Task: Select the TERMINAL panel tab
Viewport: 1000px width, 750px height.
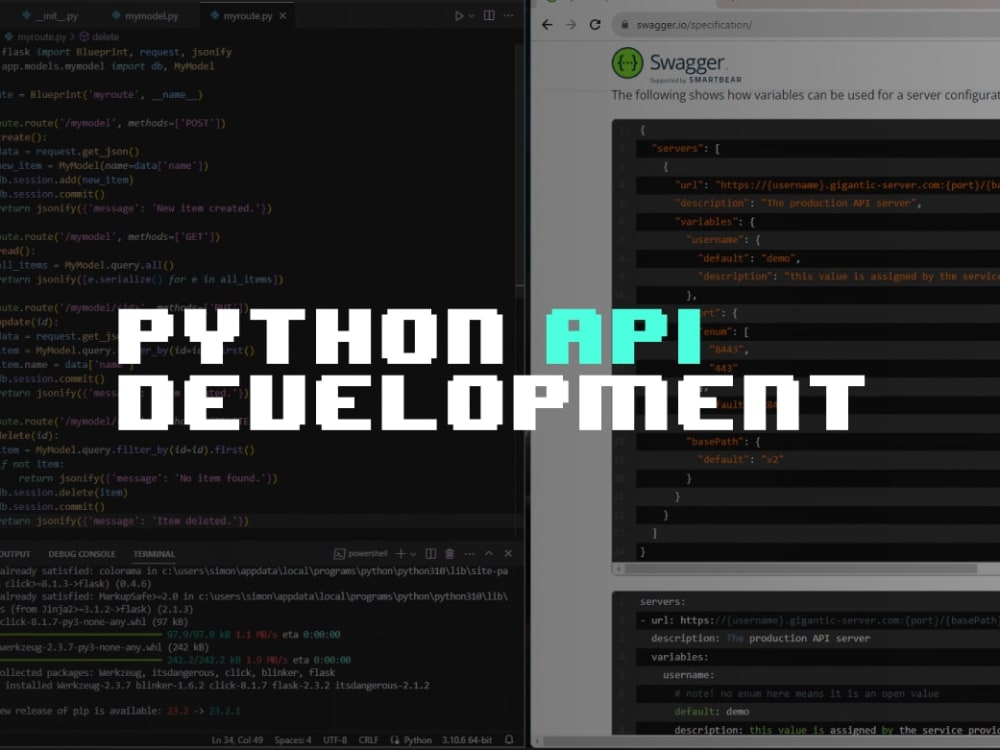Action: coord(154,554)
